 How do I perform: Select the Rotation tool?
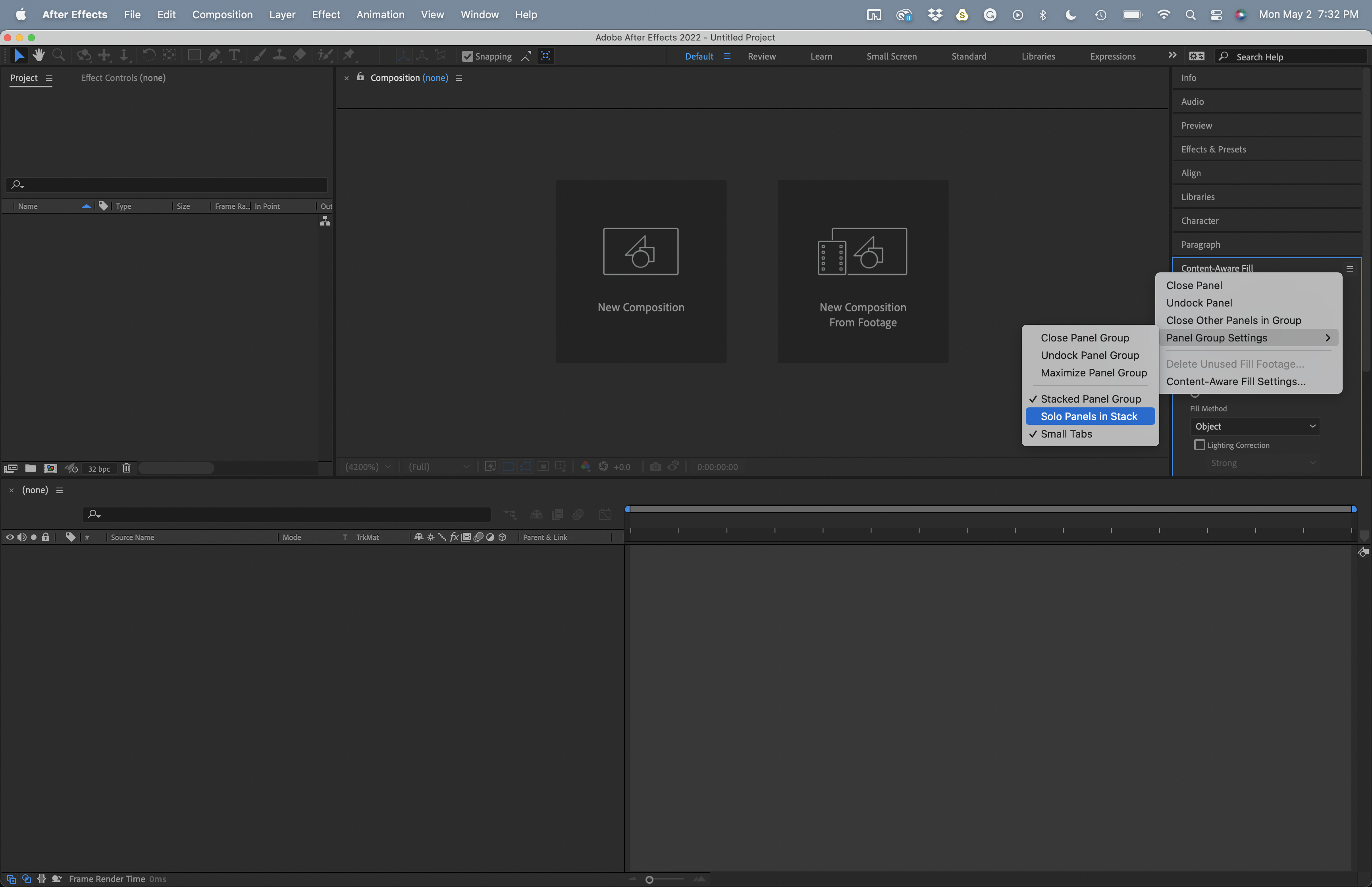coord(149,55)
